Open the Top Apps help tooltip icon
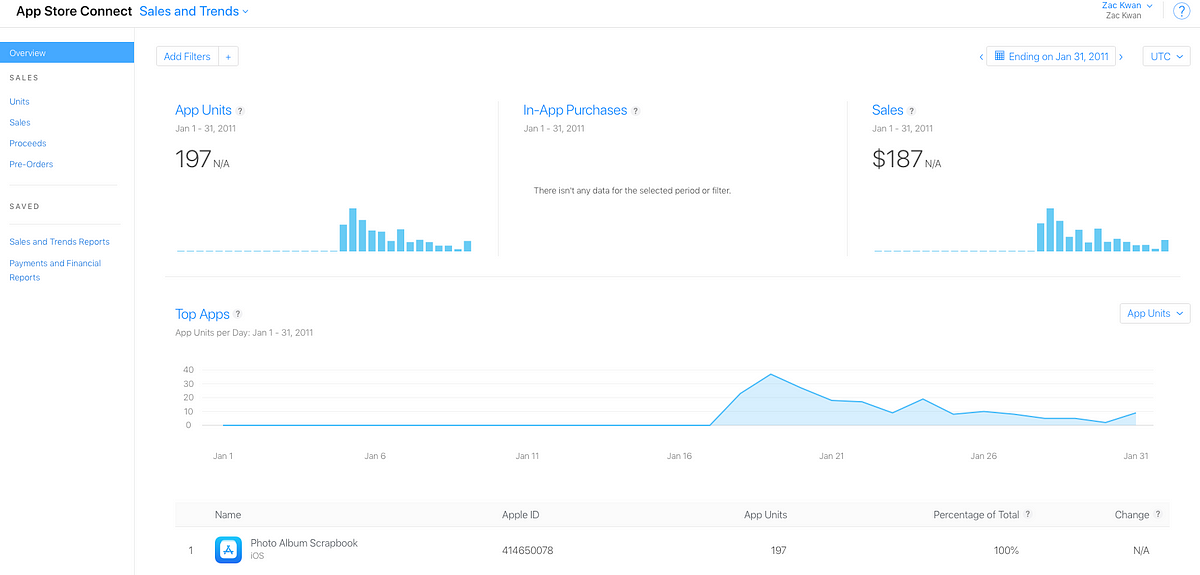The width and height of the screenshot is (1200, 575). coord(238,314)
